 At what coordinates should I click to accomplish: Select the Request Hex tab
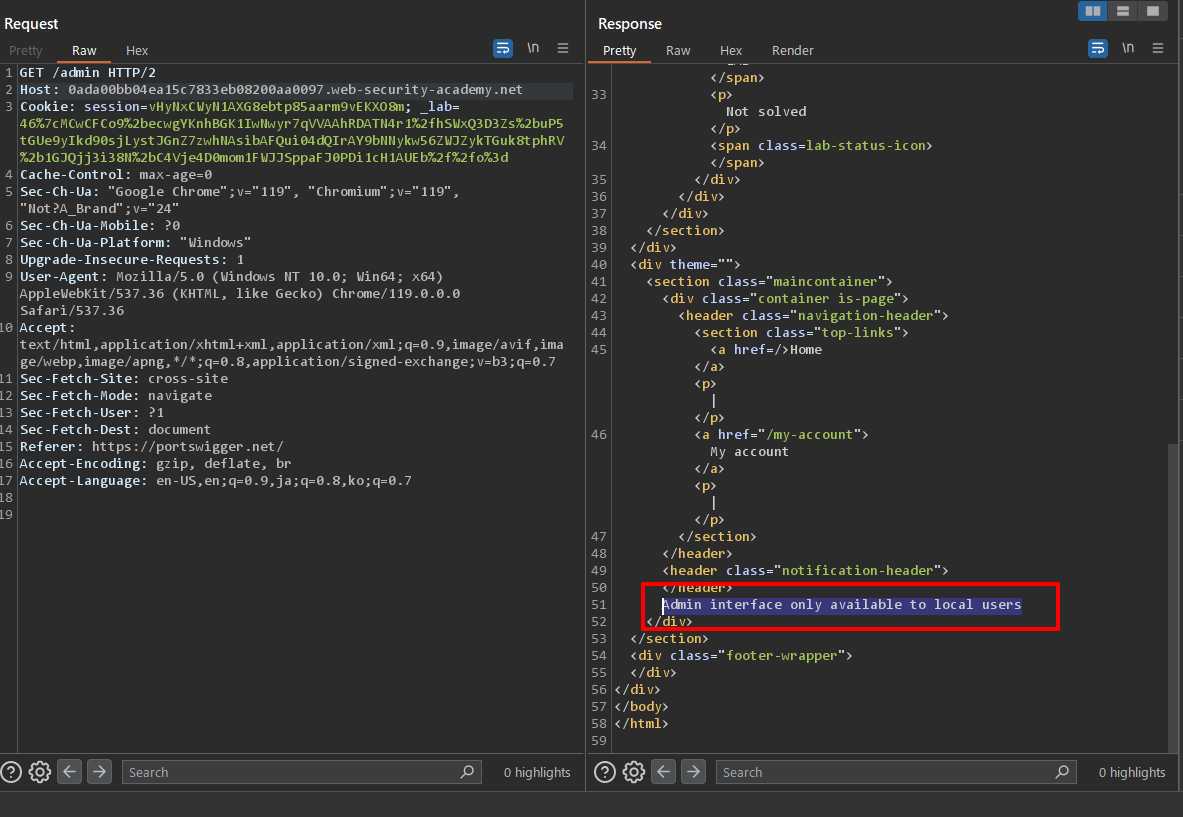(137, 51)
